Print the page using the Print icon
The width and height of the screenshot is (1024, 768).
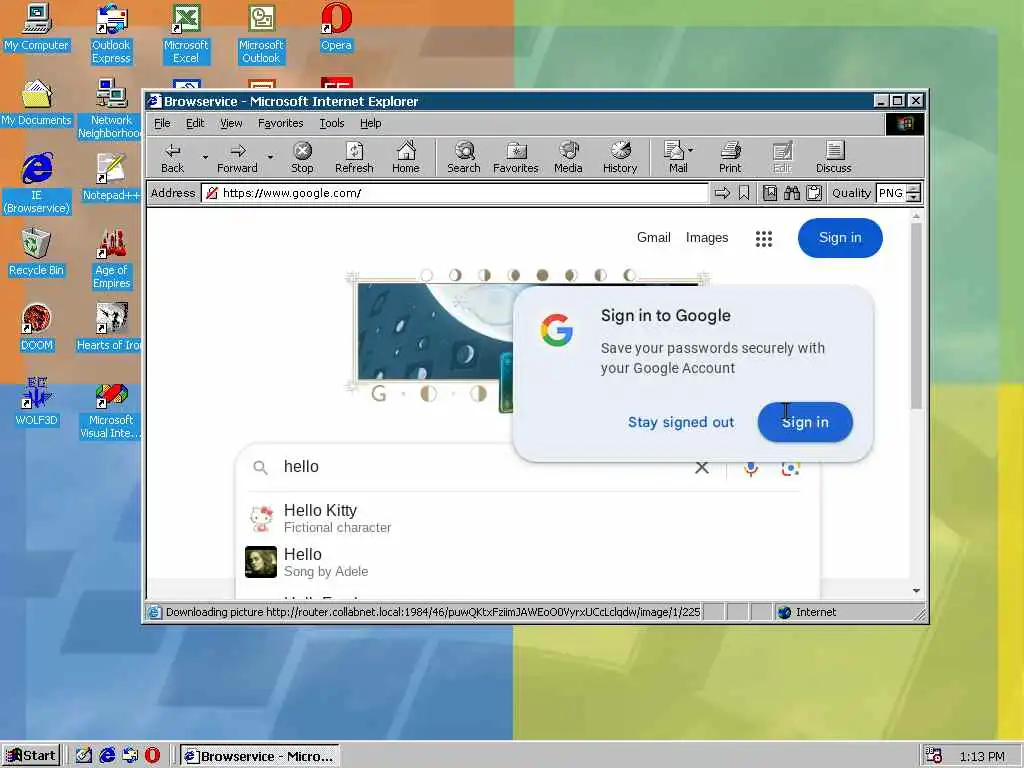tap(730, 157)
